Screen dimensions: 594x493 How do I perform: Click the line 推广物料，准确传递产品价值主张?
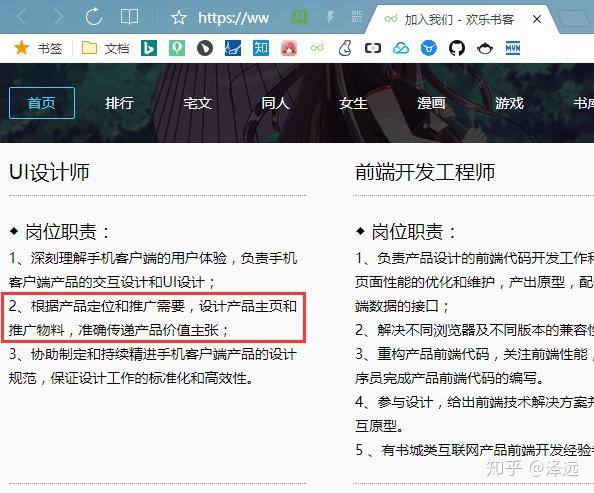pyautogui.click(x=119, y=330)
